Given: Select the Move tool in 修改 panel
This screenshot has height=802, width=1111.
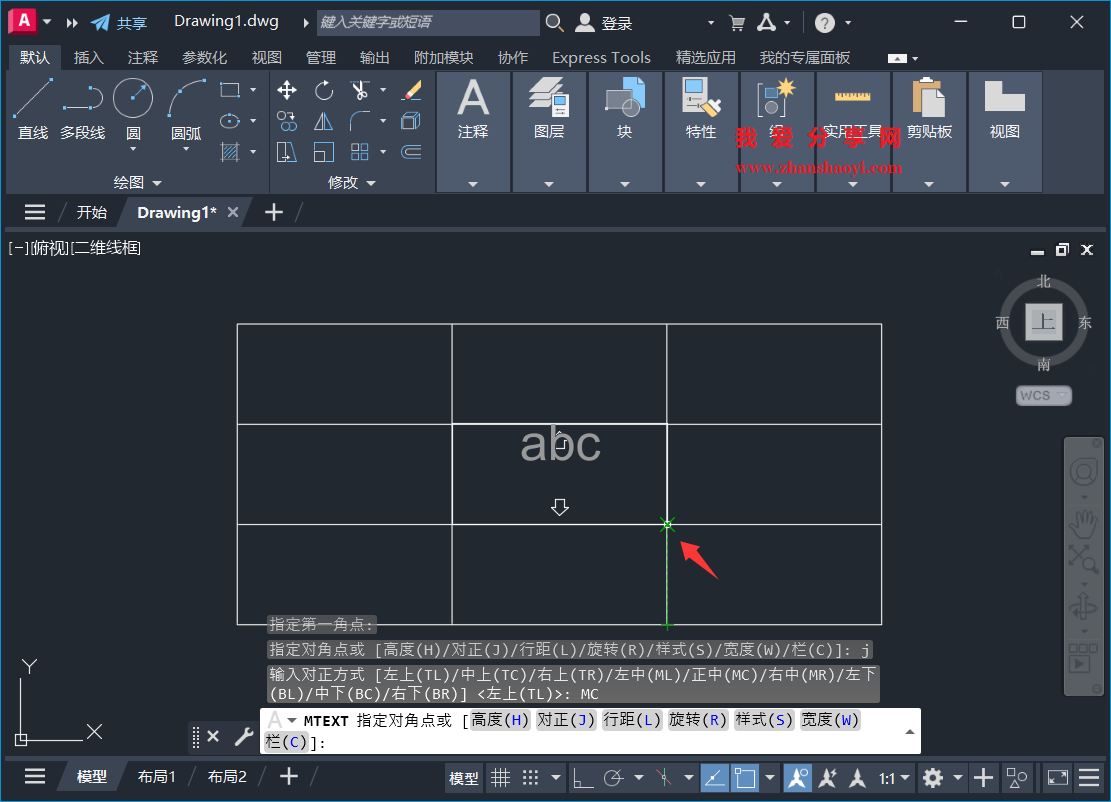Looking at the screenshot, I should 286,90.
